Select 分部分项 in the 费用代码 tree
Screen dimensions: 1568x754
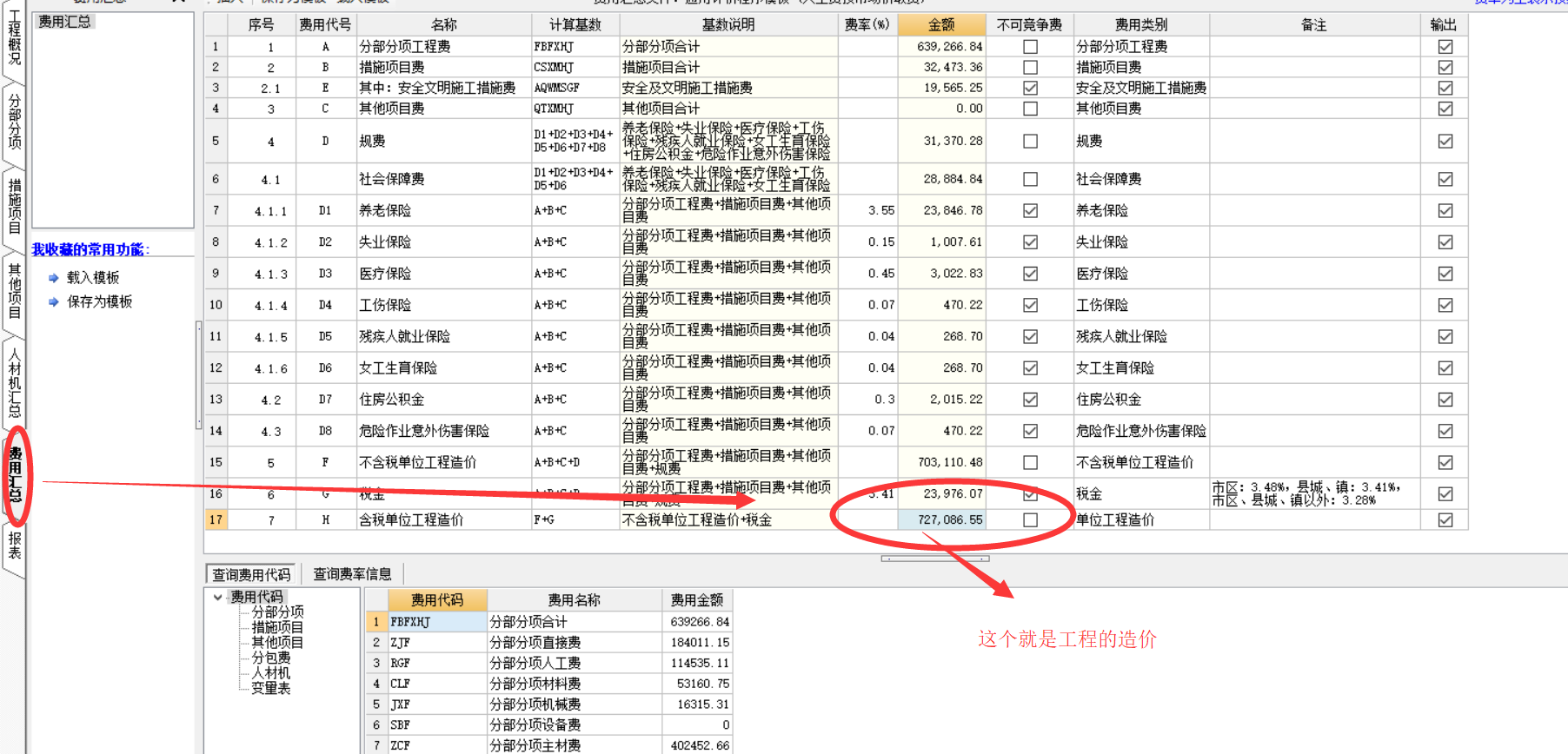click(x=277, y=612)
